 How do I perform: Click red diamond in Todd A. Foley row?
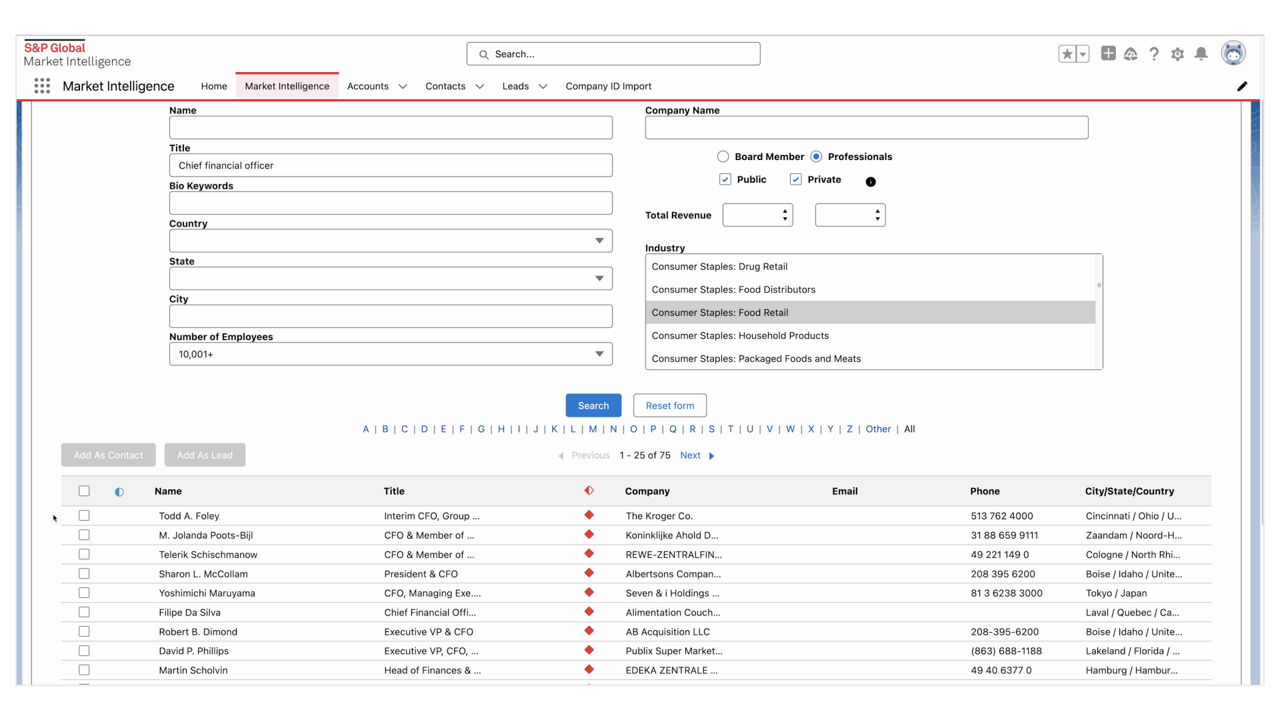click(x=589, y=515)
